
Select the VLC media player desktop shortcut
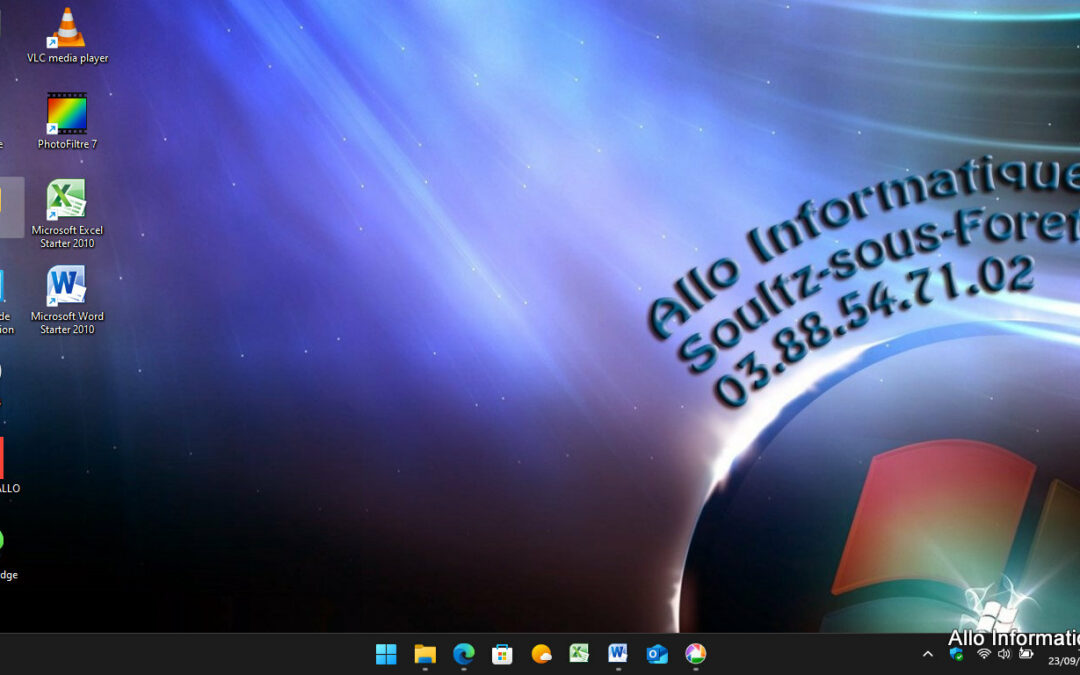(x=67, y=36)
